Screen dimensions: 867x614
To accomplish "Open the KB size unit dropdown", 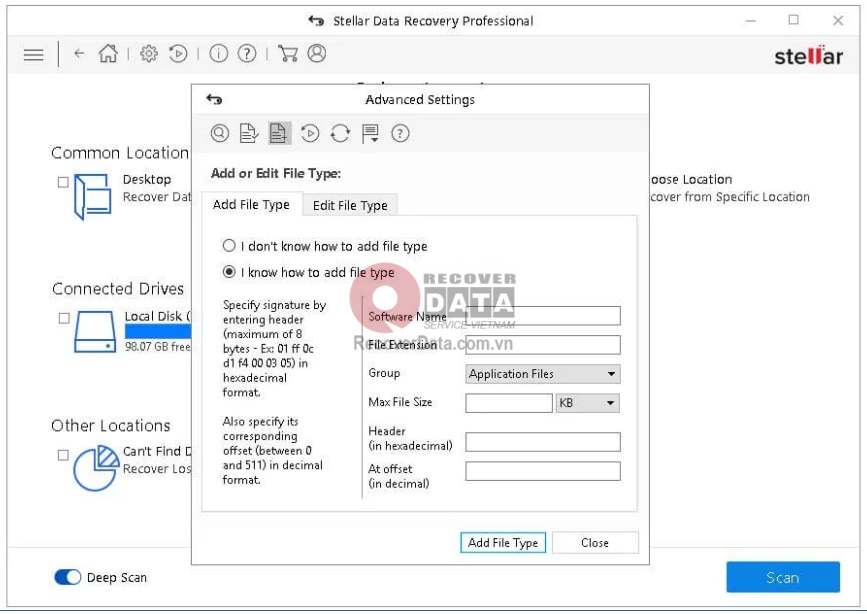I will 587,403.
